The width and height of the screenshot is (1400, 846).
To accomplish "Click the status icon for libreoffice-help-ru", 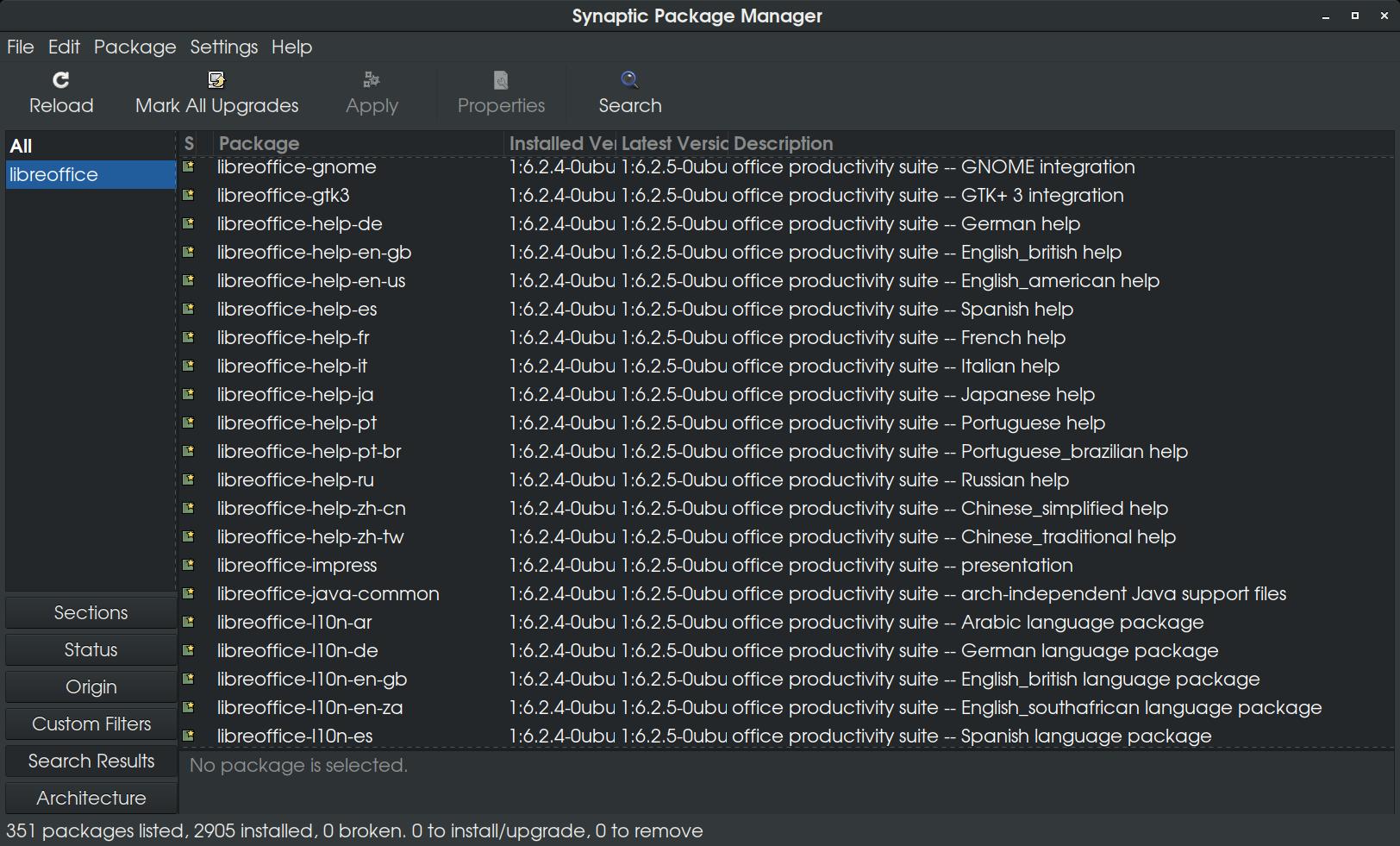I will (x=189, y=479).
